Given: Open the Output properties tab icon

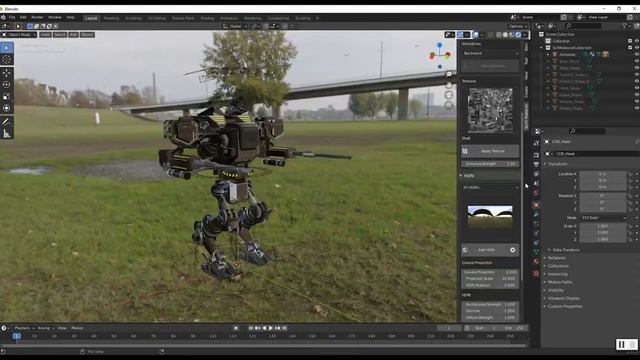Looking at the screenshot, I should 536,164.
